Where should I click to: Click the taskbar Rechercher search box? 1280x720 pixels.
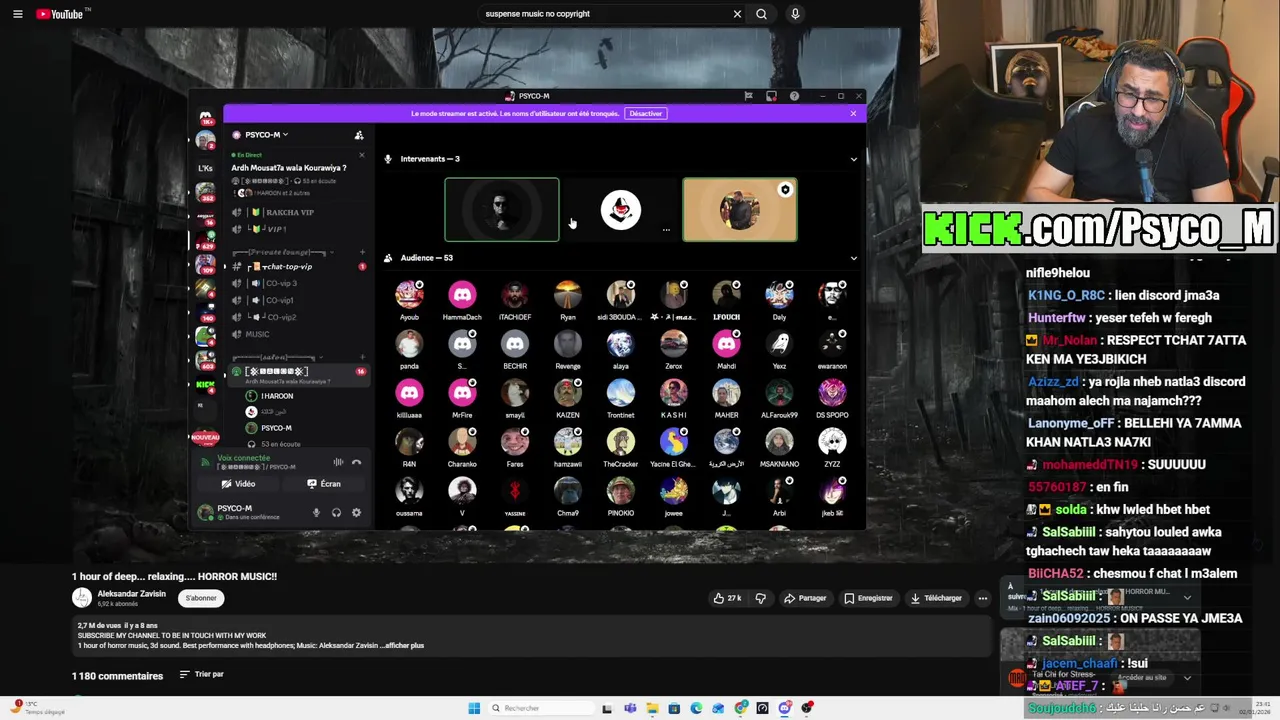pos(540,708)
